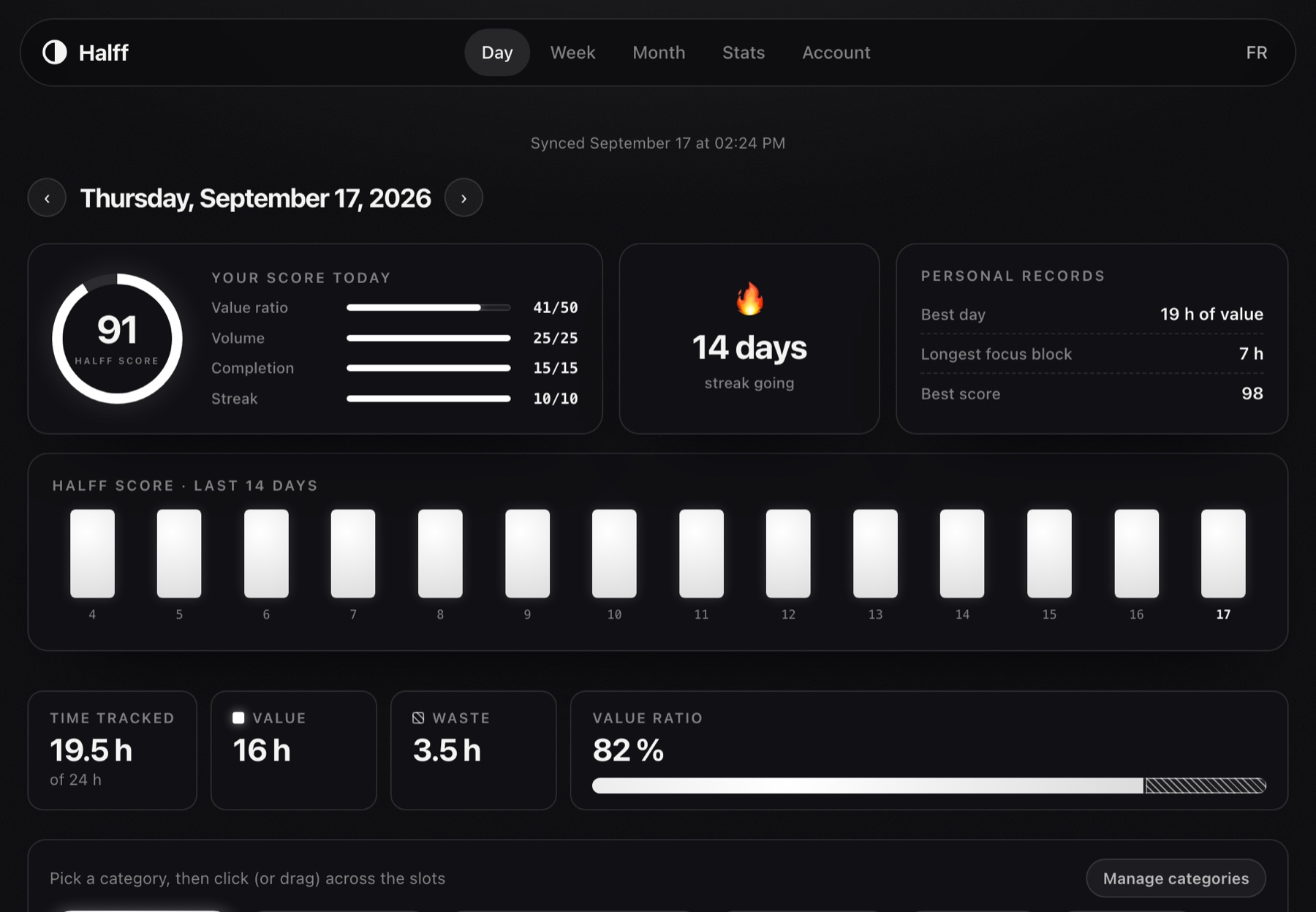
Task: Go to the previous day arrow
Action: point(48,198)
